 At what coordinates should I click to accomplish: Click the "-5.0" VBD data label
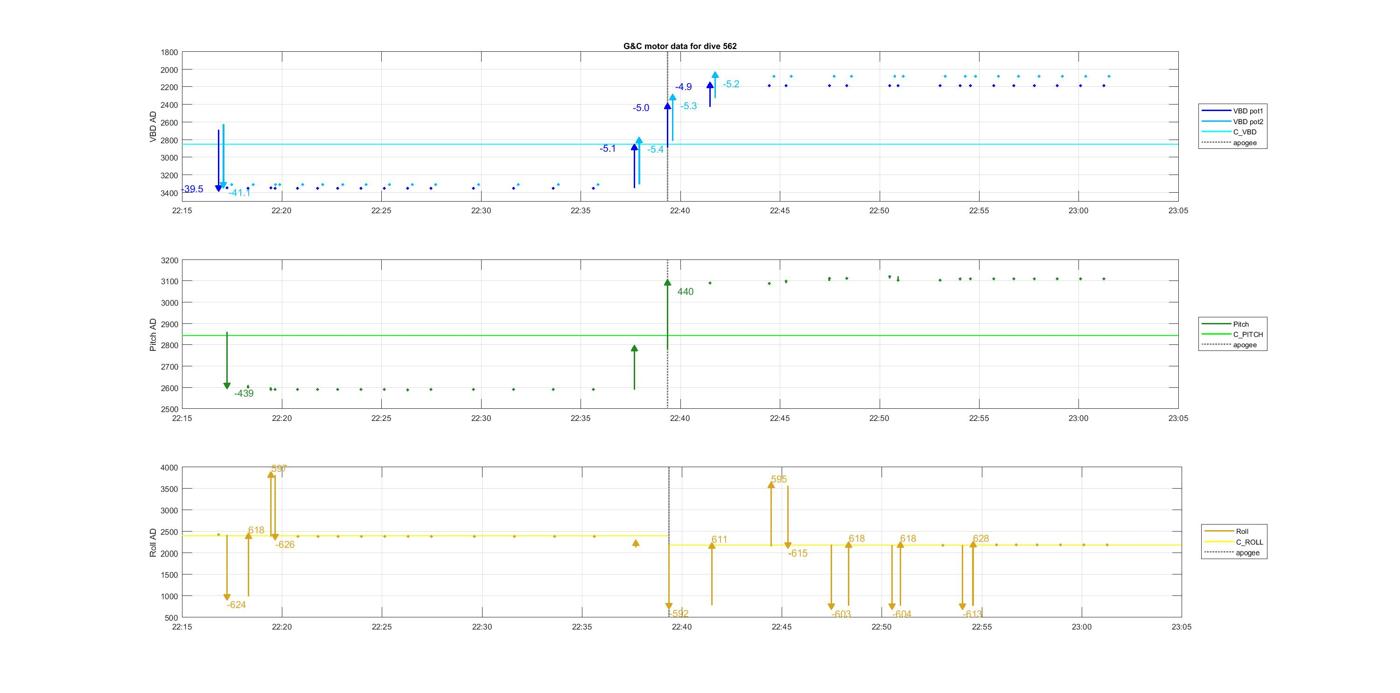[x=641, y=108]
